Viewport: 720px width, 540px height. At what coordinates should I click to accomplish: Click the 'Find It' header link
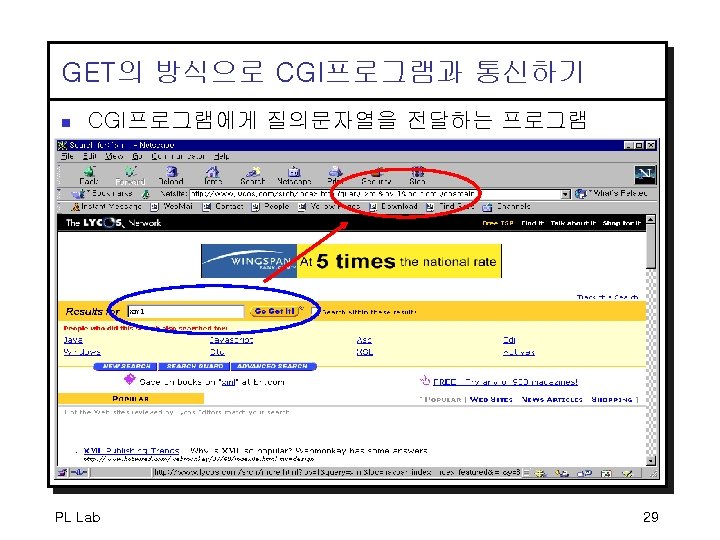click(532, 223)
